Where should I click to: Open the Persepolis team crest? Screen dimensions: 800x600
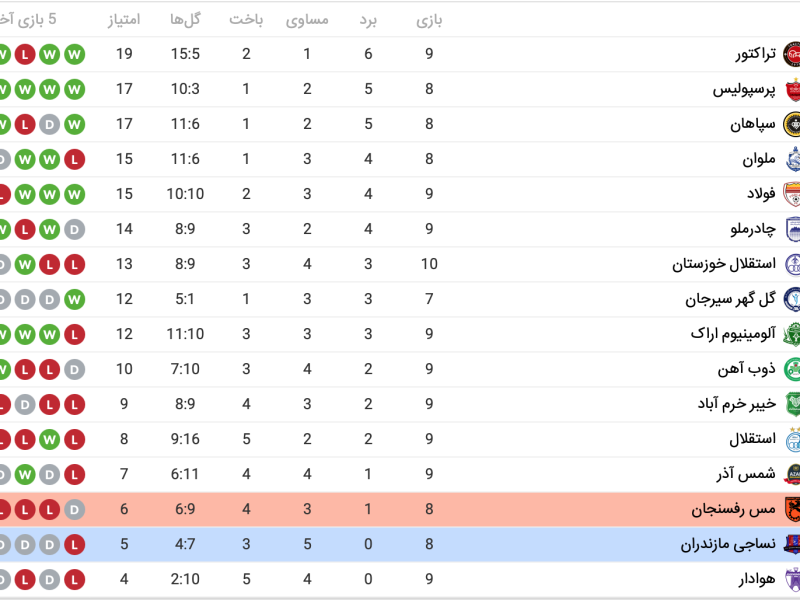point(791,89)
